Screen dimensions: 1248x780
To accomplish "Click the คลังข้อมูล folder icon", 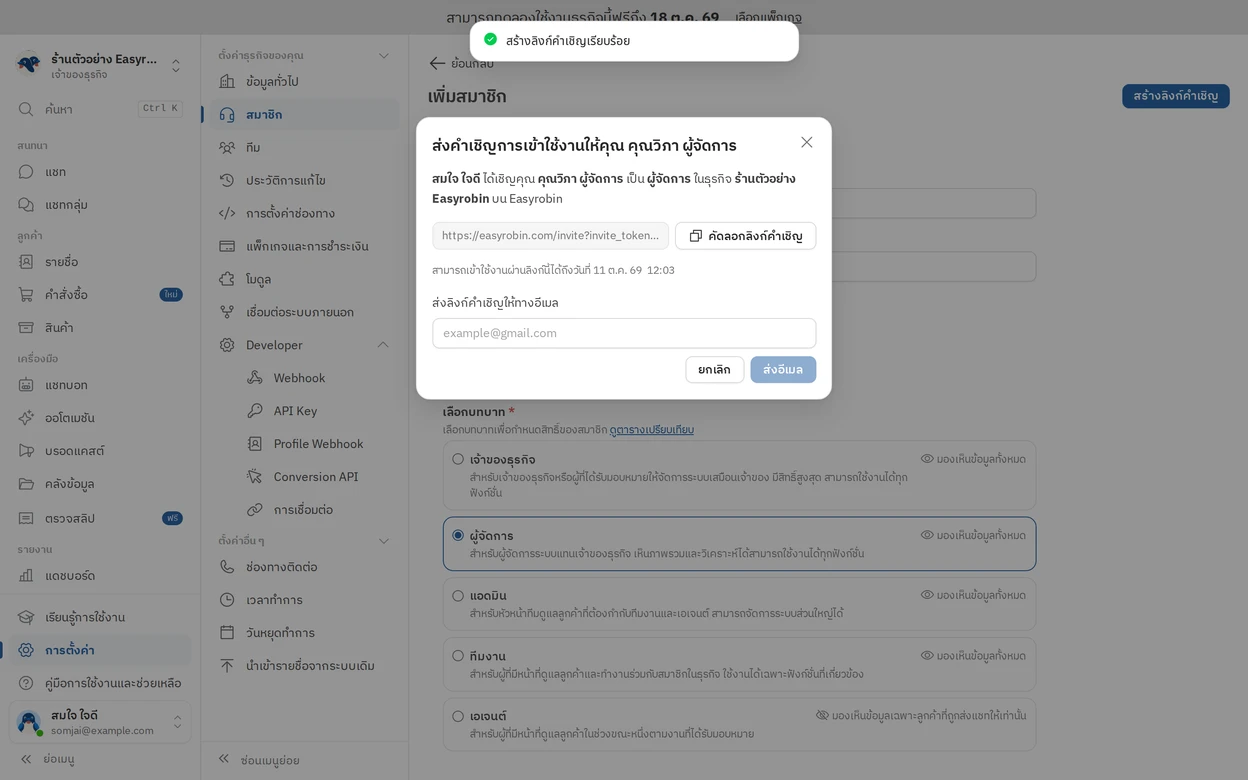I will [26, 484].
